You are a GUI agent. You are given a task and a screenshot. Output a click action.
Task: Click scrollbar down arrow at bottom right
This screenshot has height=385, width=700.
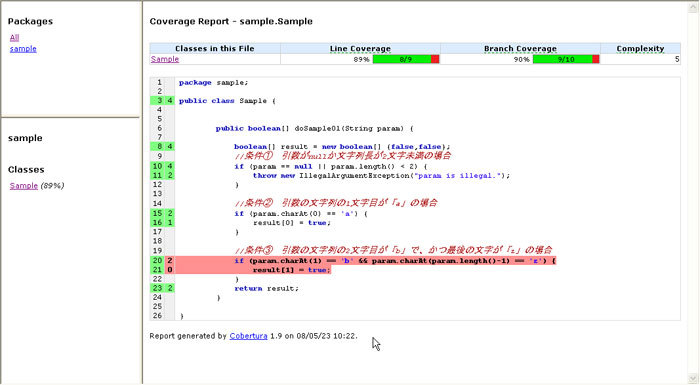[693, 378]
